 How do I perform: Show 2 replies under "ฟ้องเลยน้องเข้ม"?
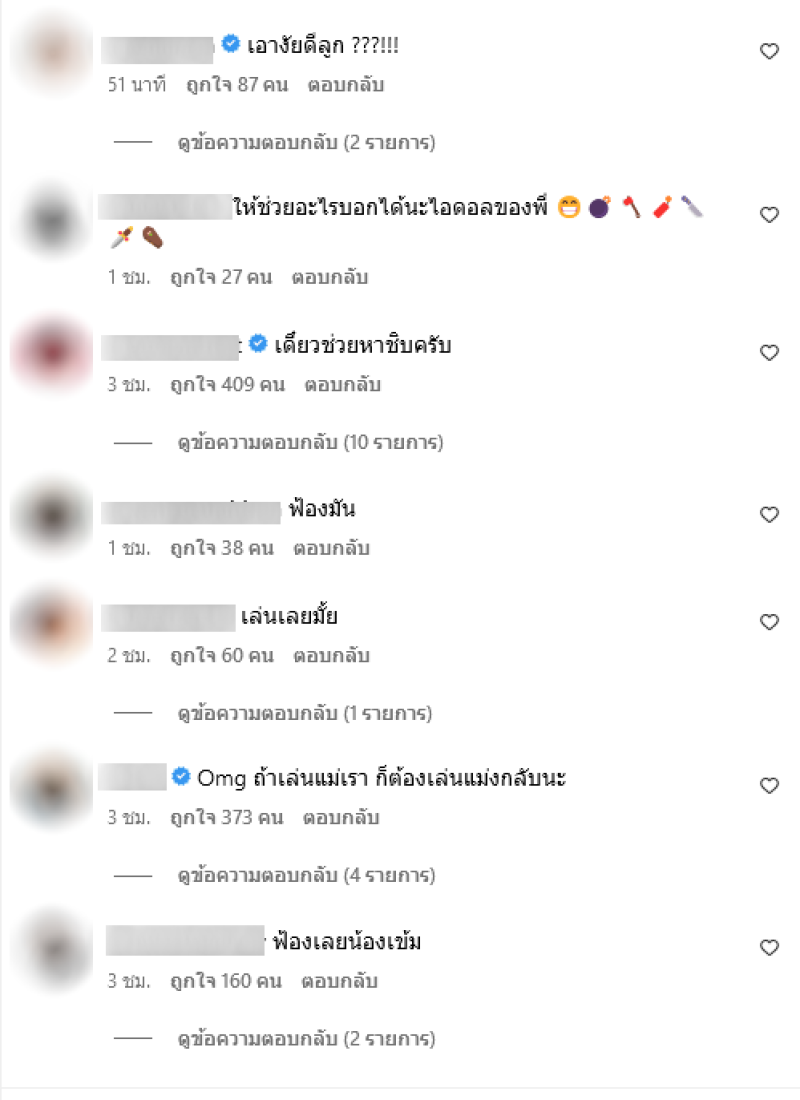pos(306,1038)
